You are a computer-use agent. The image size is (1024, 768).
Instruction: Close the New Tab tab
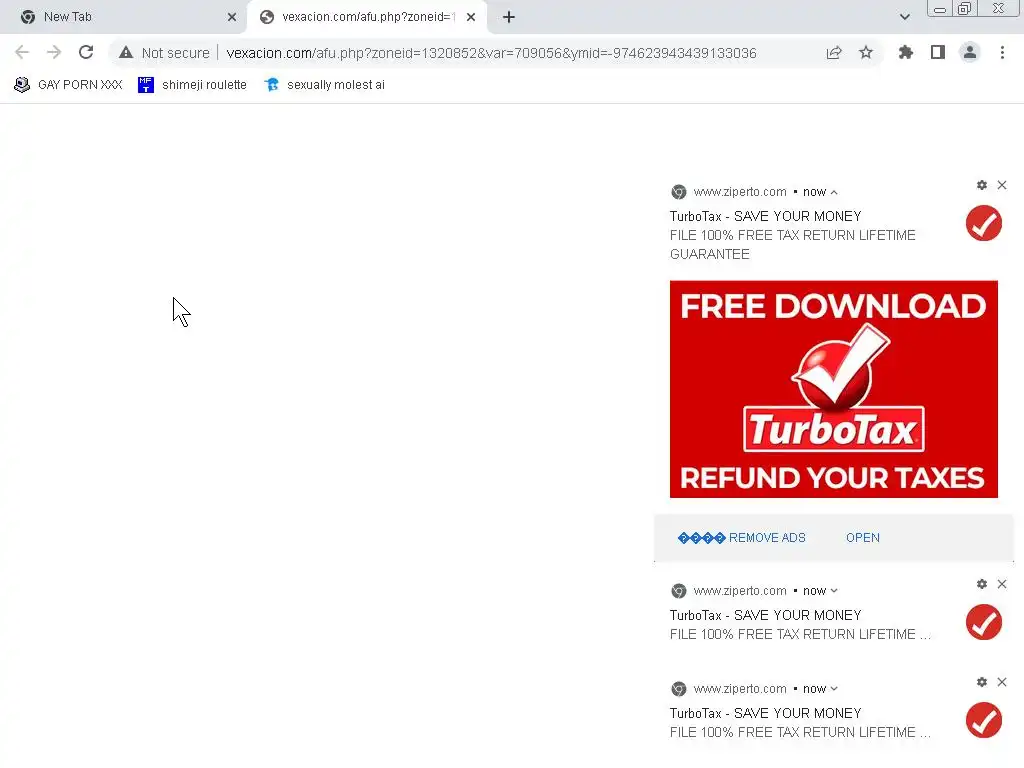point(232,17)
